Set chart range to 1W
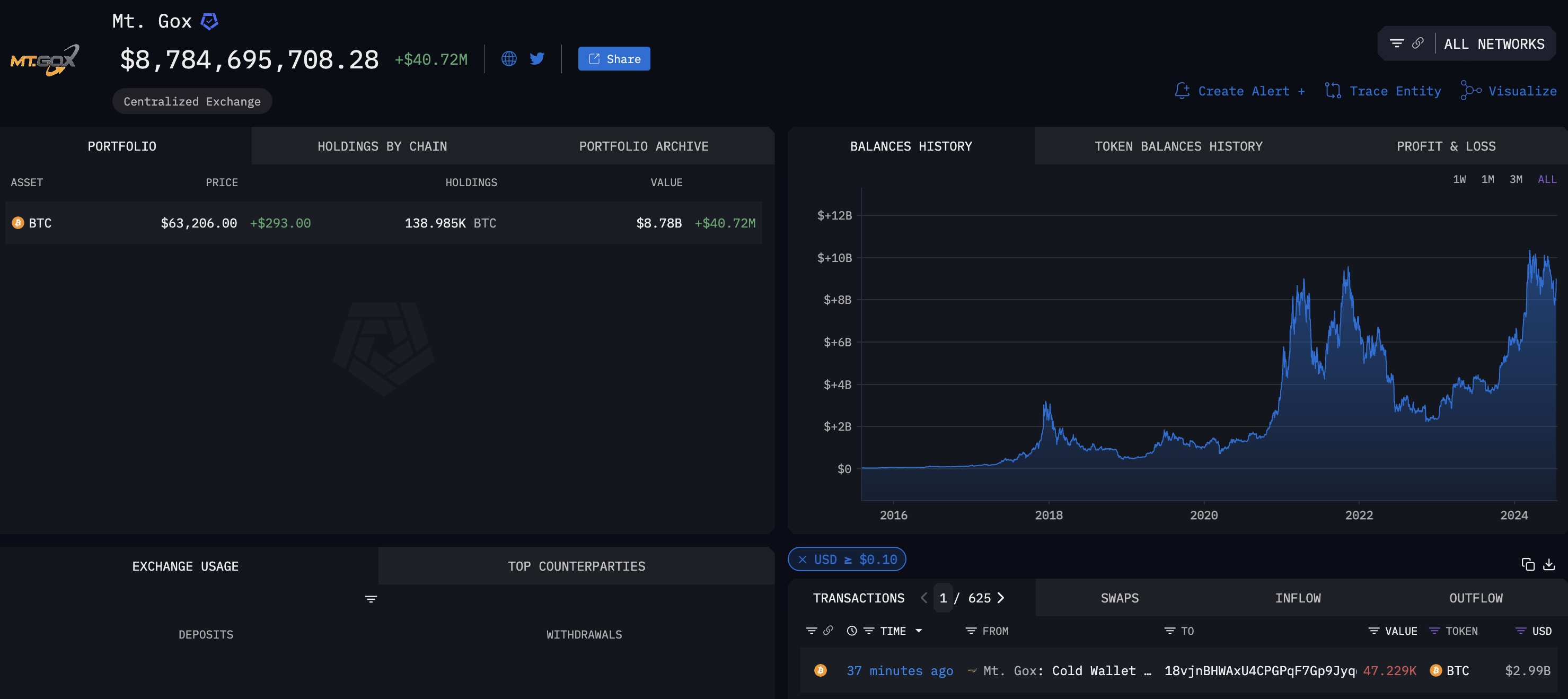This screenshot has width=1568, height=699. tap(1459, 179)
